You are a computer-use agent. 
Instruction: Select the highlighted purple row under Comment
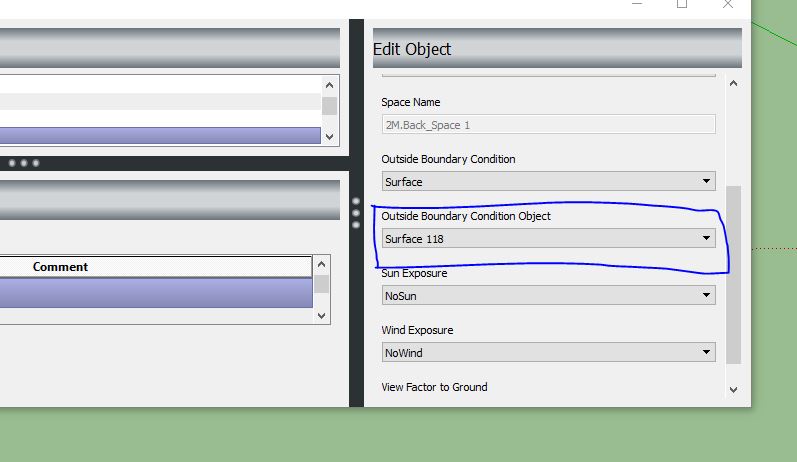[x=156, y=293]
